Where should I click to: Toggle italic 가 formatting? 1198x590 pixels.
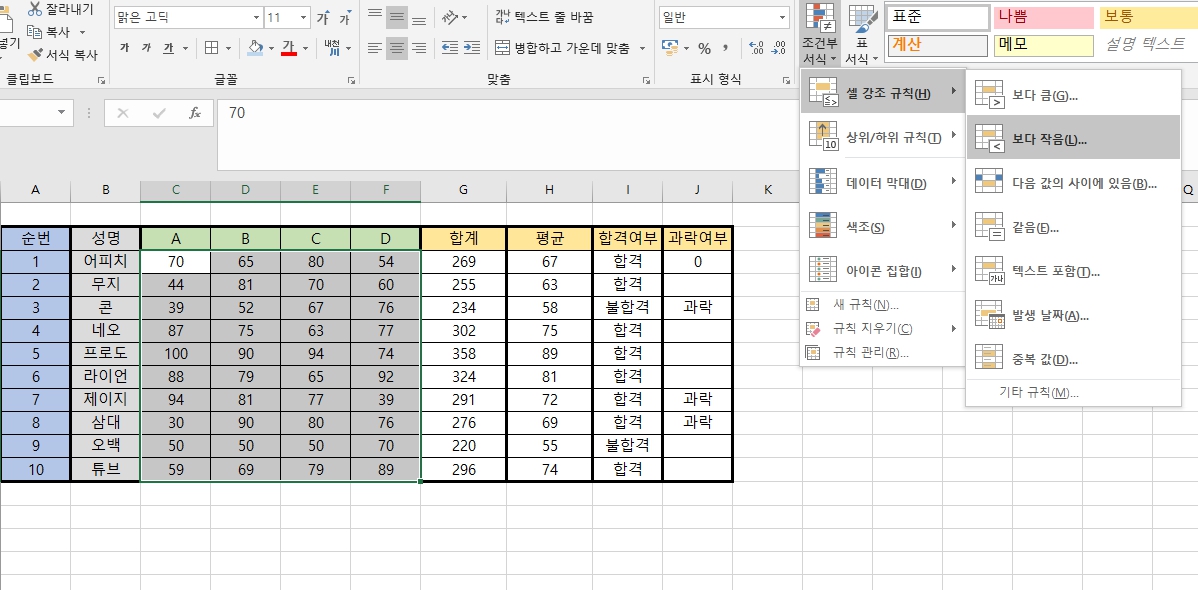tap(146, 48)
